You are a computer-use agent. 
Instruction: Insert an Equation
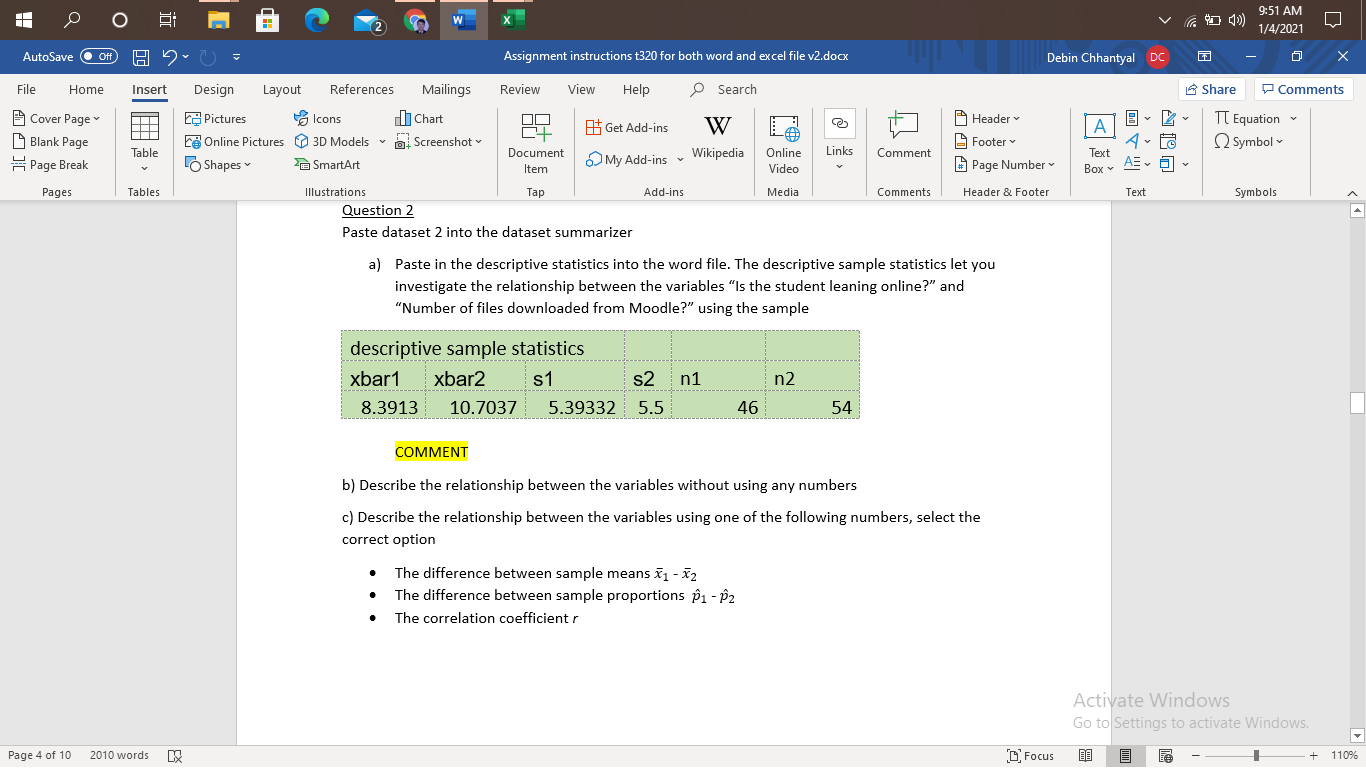coord(1249,118)
